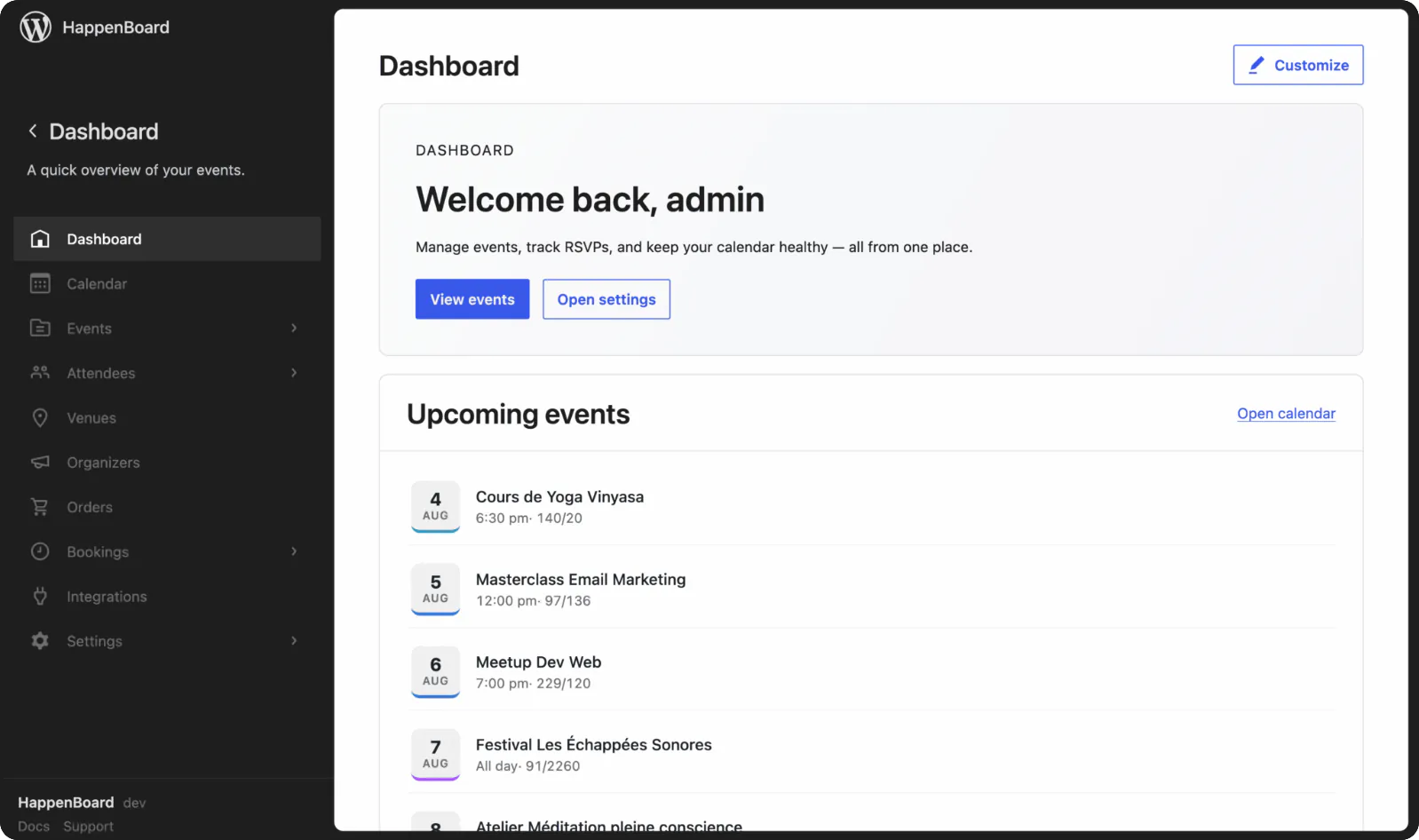Click the Calendar grid icon
The image size is (1419, 840).
[40, 284]
